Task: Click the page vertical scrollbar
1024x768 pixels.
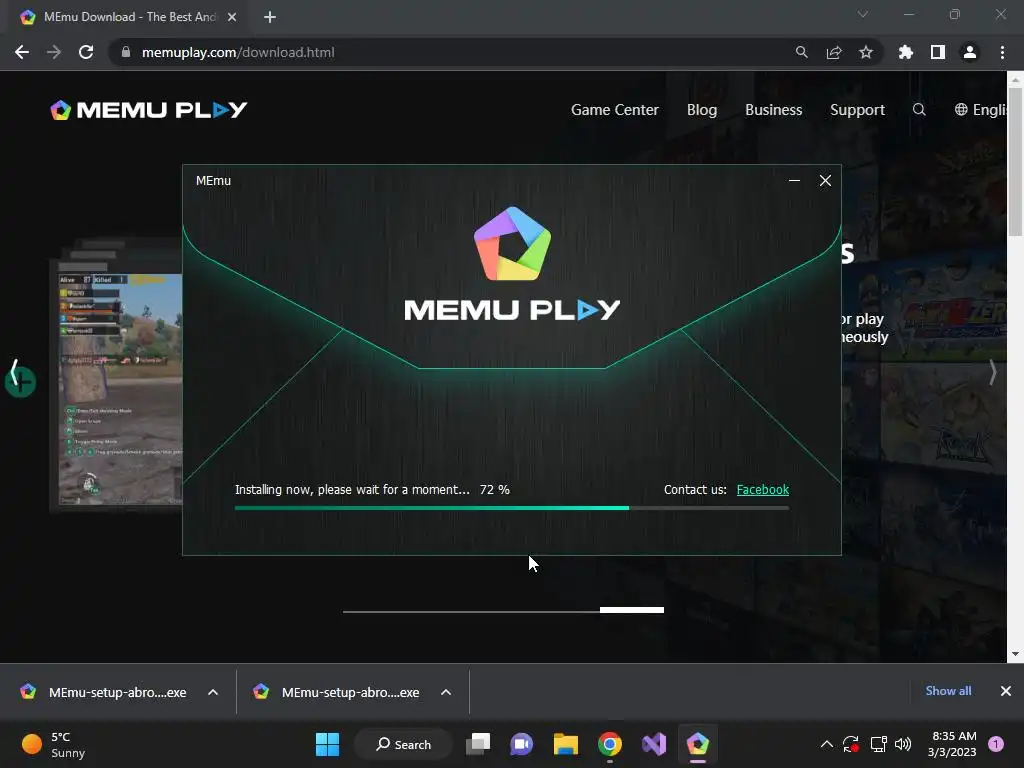Action: [1015, 162]
